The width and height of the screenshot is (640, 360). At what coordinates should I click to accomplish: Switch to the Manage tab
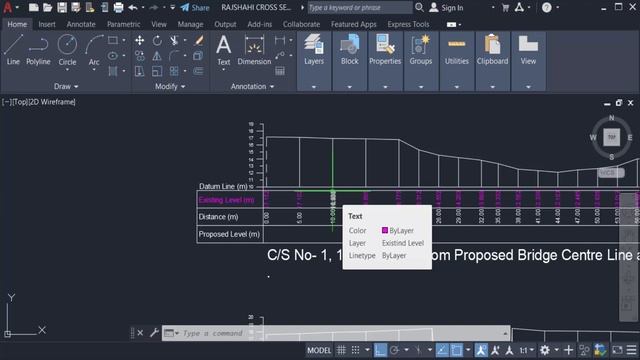[190, 24]
